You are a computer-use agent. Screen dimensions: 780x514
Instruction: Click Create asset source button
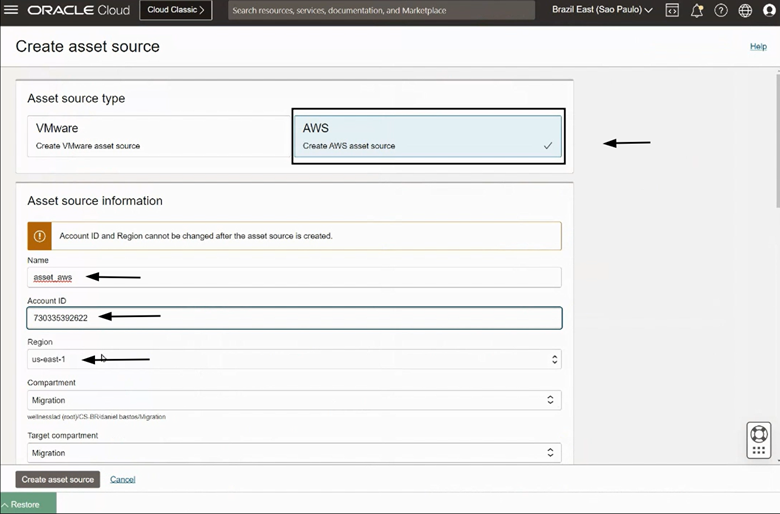pyautogui.click(x=58, y=479)
